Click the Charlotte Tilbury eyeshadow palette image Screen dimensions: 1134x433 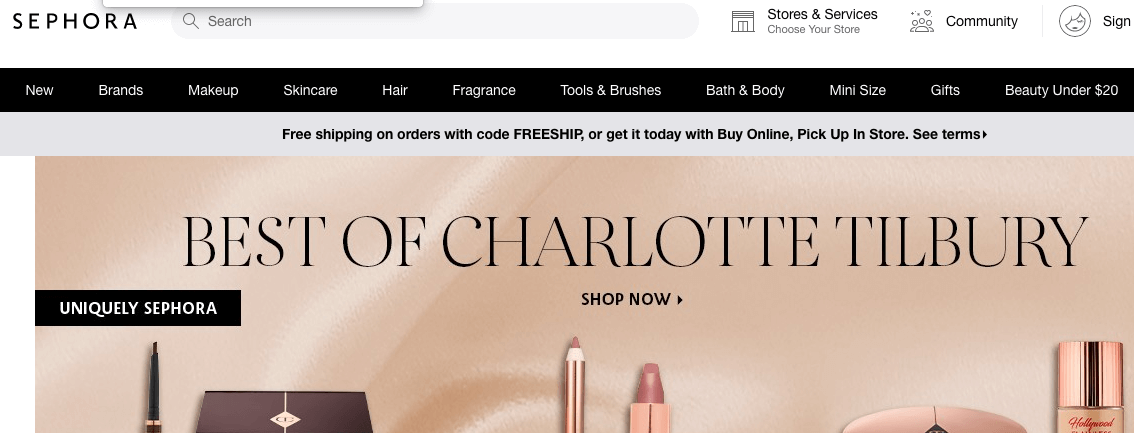[x=286, y=411]
